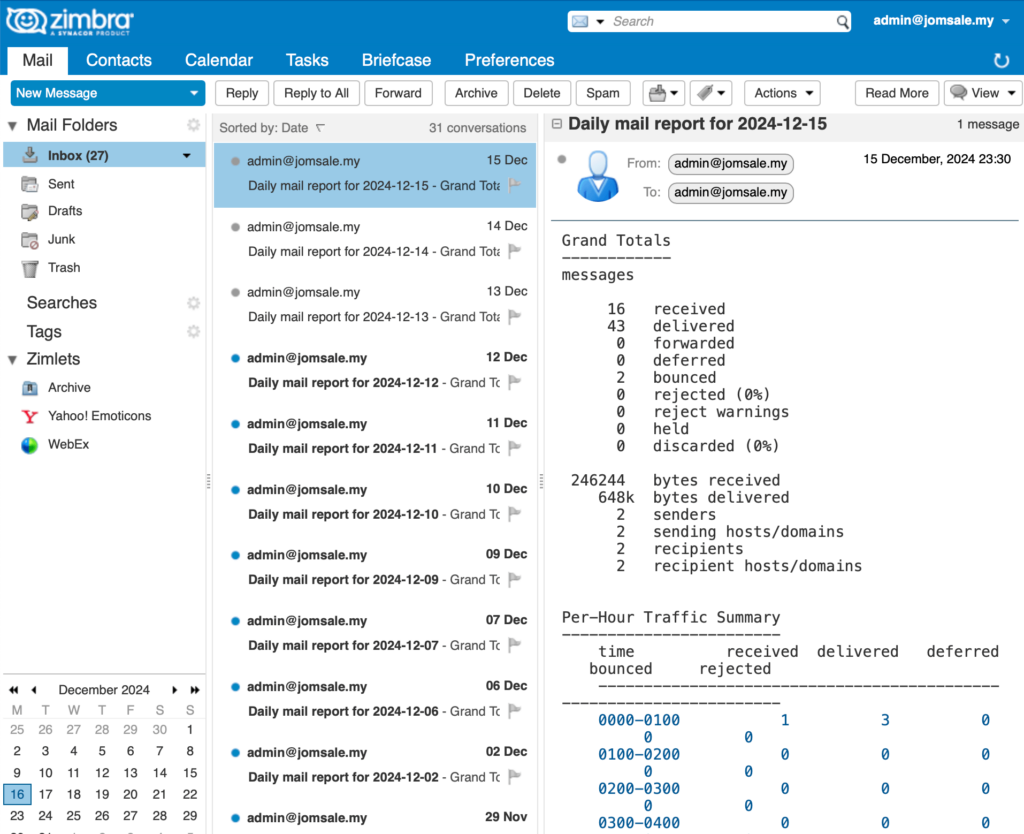Open the Trash folder
The width and height of the screenshot is (1024, 834).
click(64, 268)
